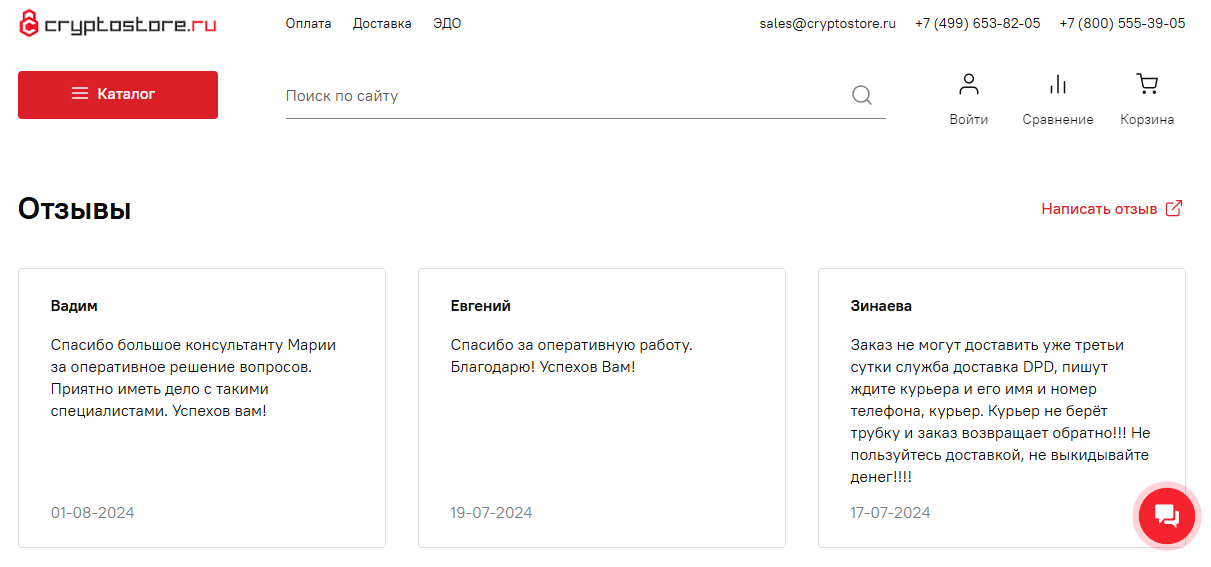Open the live chat bubble
The height and width of the screenshot is (567, 1211).
pyautogui.click(x=1167, y=516)
